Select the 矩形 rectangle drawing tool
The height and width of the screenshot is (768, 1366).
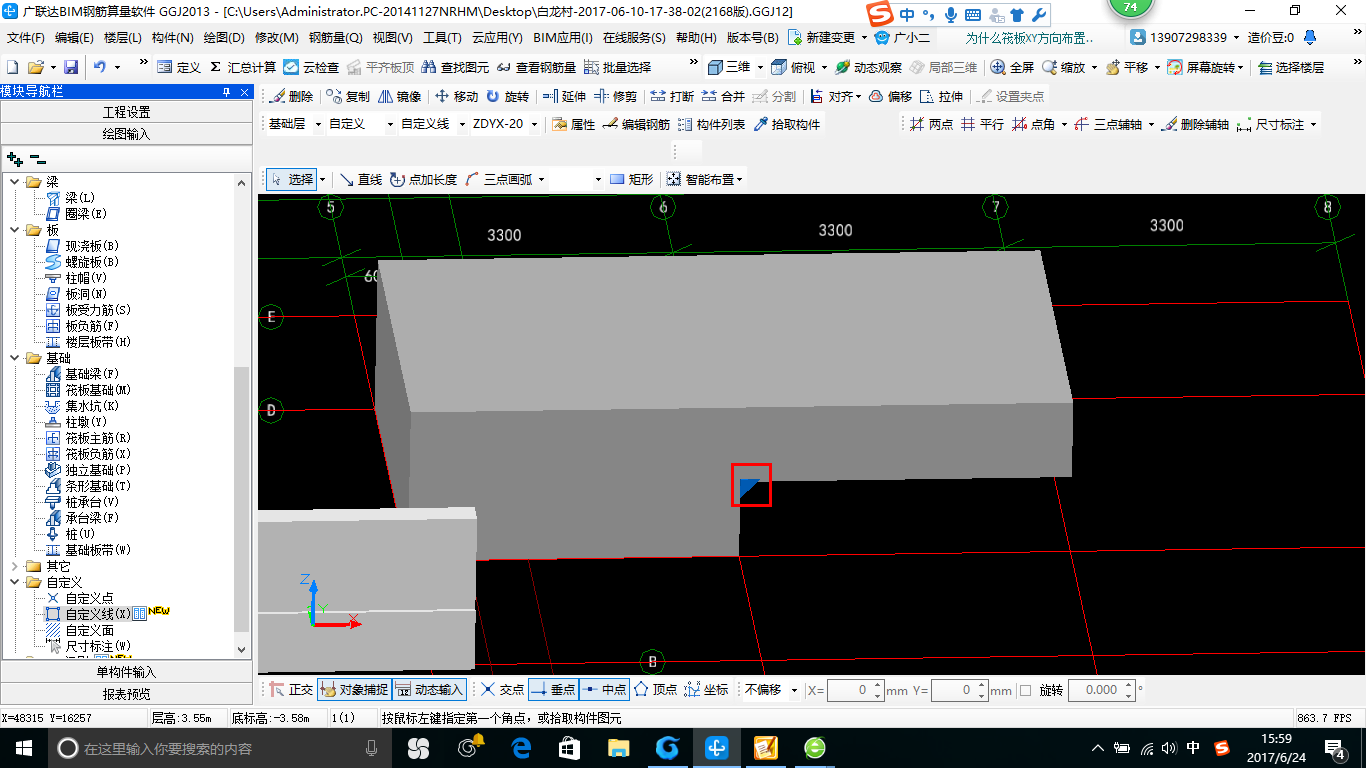pyautogui.click(x=631, y=180)
